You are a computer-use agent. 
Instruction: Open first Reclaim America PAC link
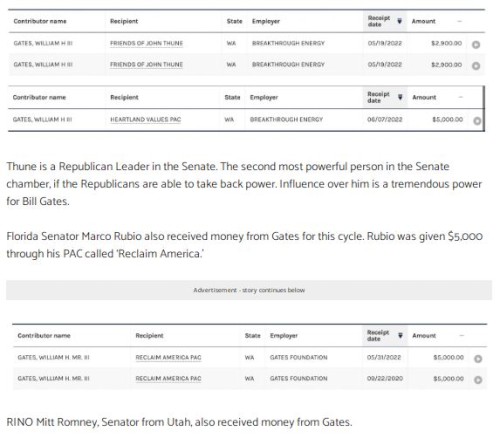pyautogui.click(x=168, y=358)
